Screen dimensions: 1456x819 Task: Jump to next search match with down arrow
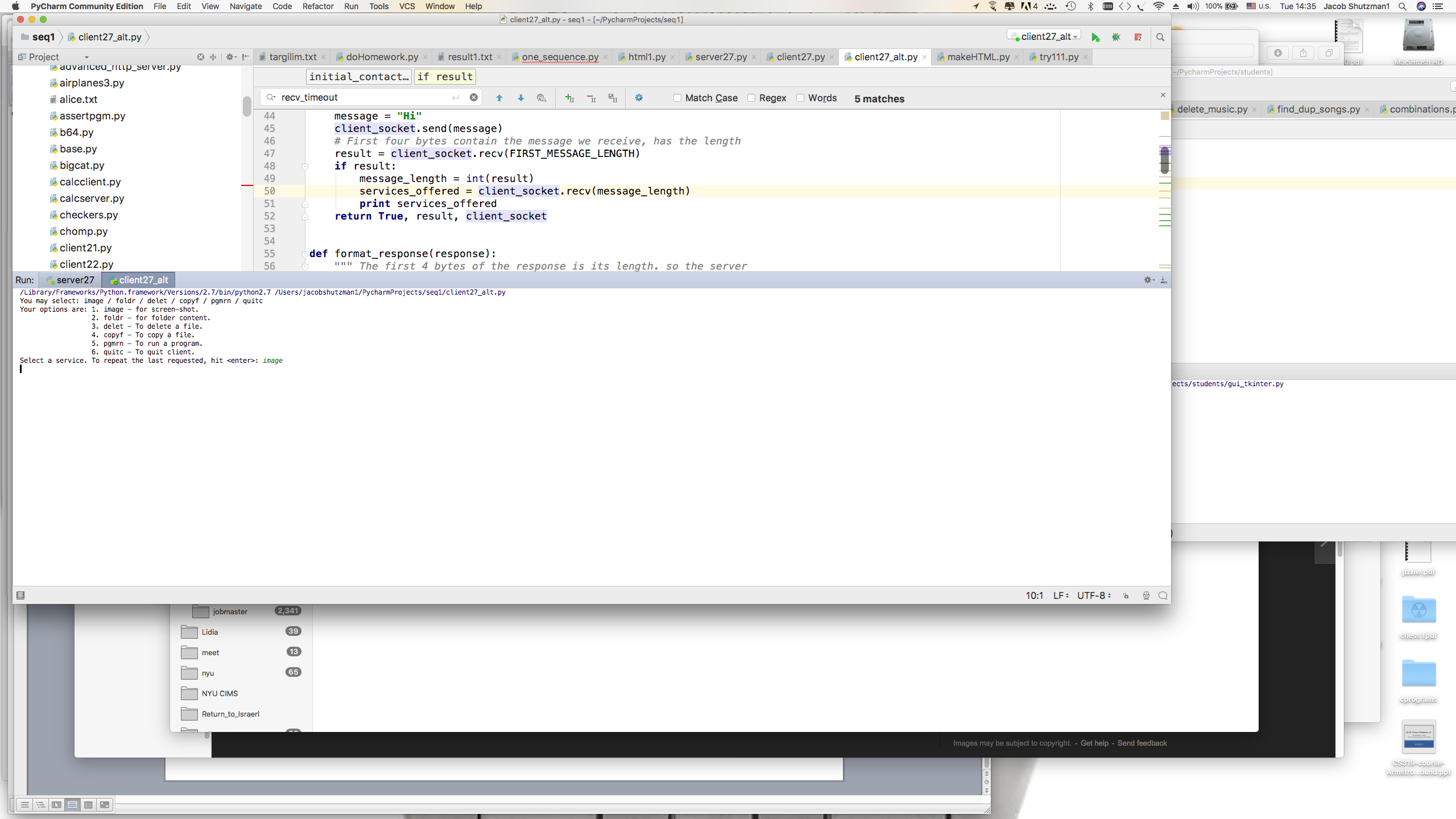tap(520, 98)
